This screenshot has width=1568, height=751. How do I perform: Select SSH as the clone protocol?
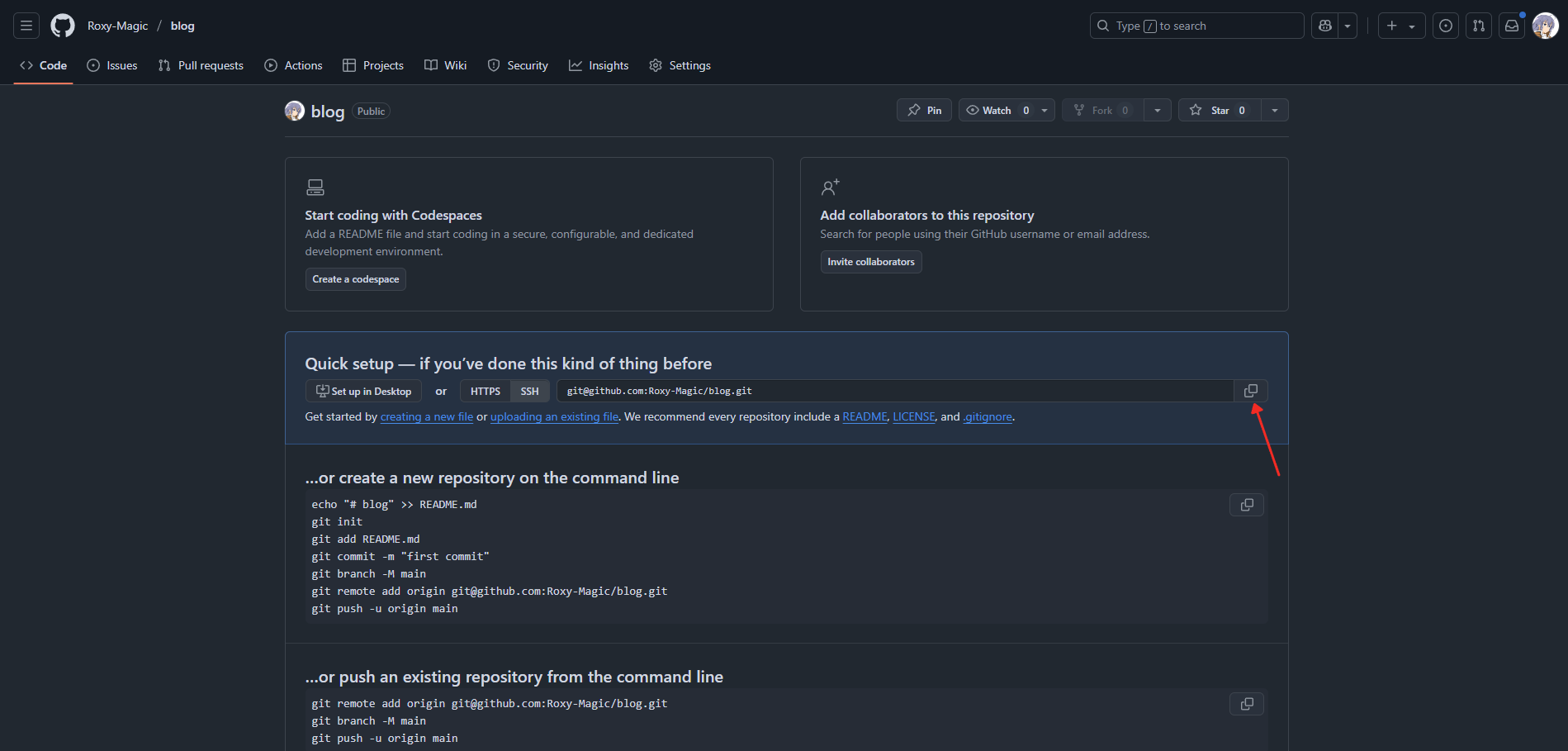click(x=529, y=392)
